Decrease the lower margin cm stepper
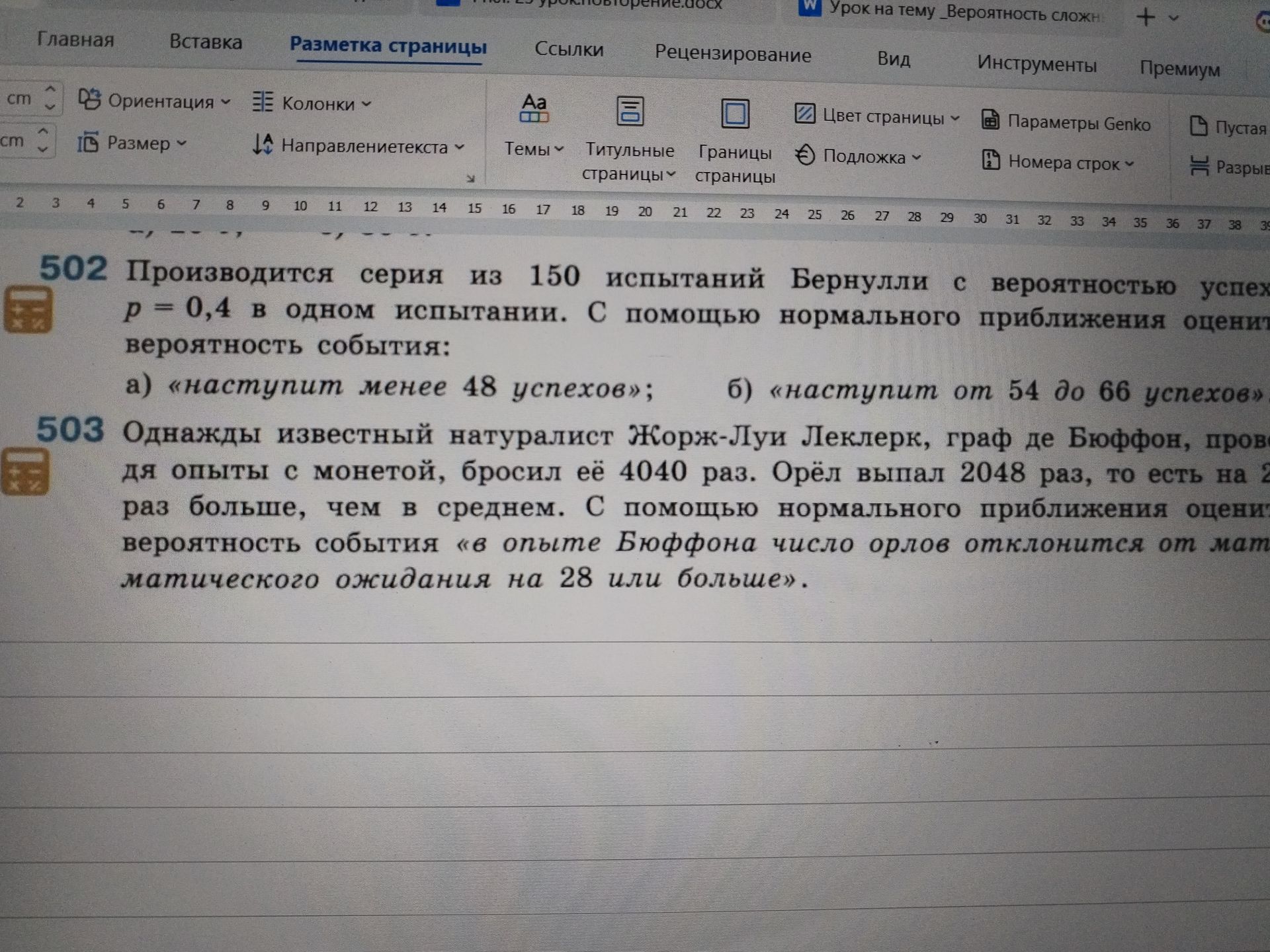 point(42,149)
